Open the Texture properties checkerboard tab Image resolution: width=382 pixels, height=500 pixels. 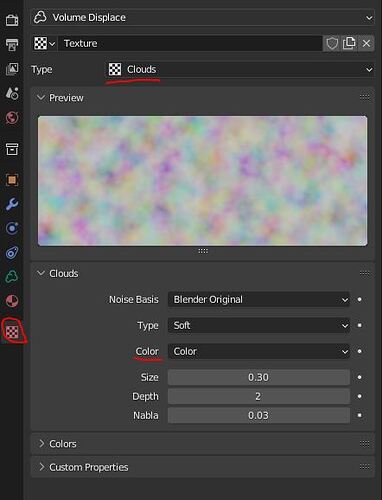(12, 332)
